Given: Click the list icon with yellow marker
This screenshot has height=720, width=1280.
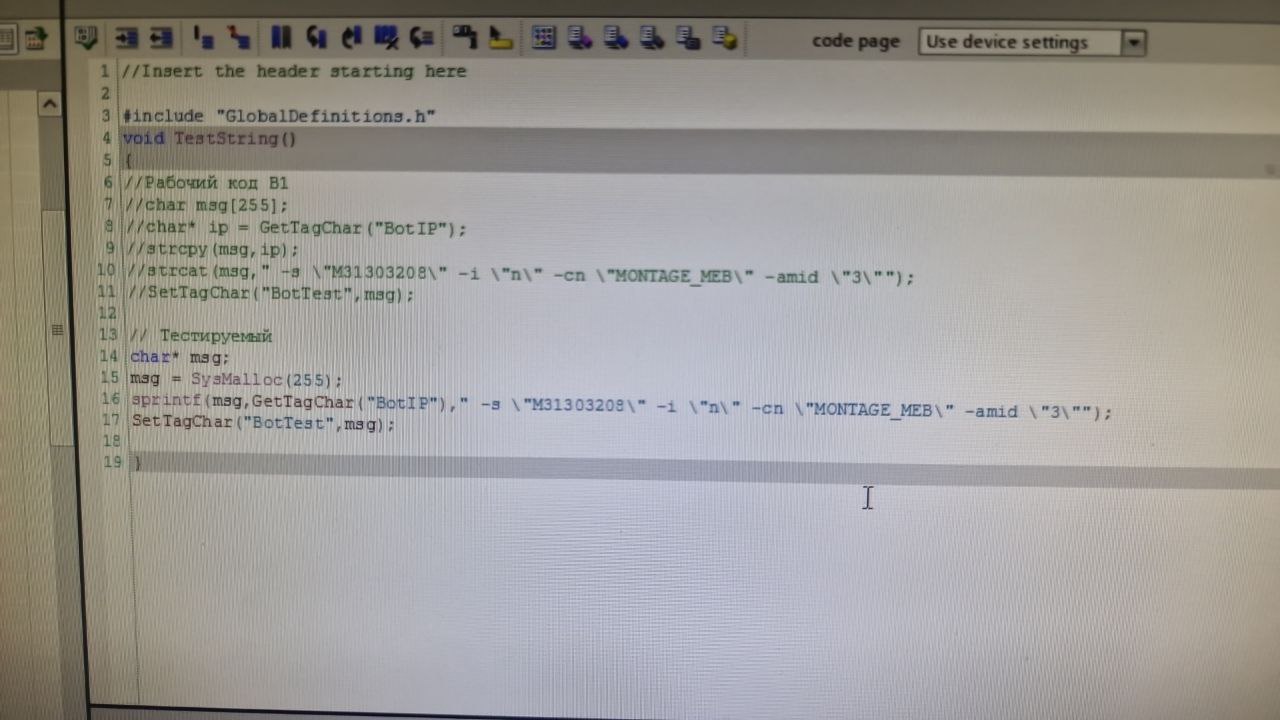Looking at the screenshot, I should tap(724, 38).
